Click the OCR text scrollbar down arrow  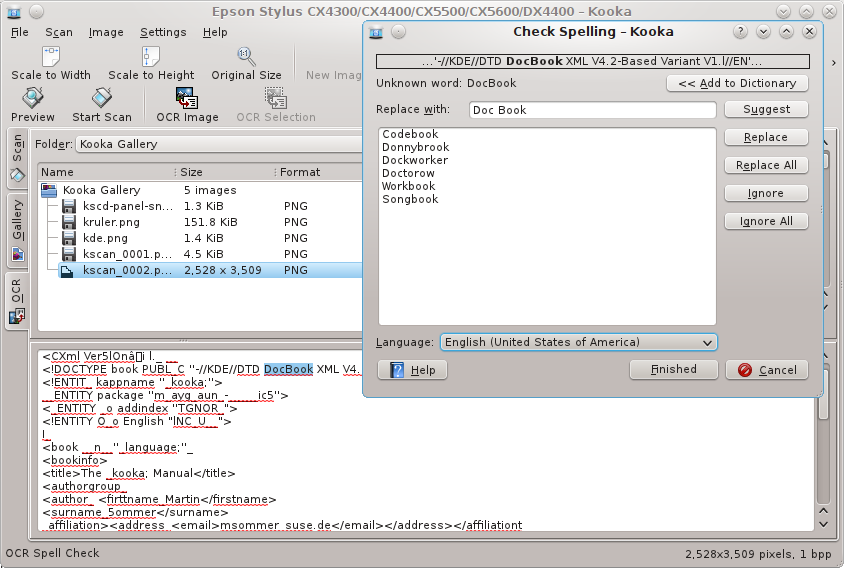pyautogui.click(x=824, y=524)
